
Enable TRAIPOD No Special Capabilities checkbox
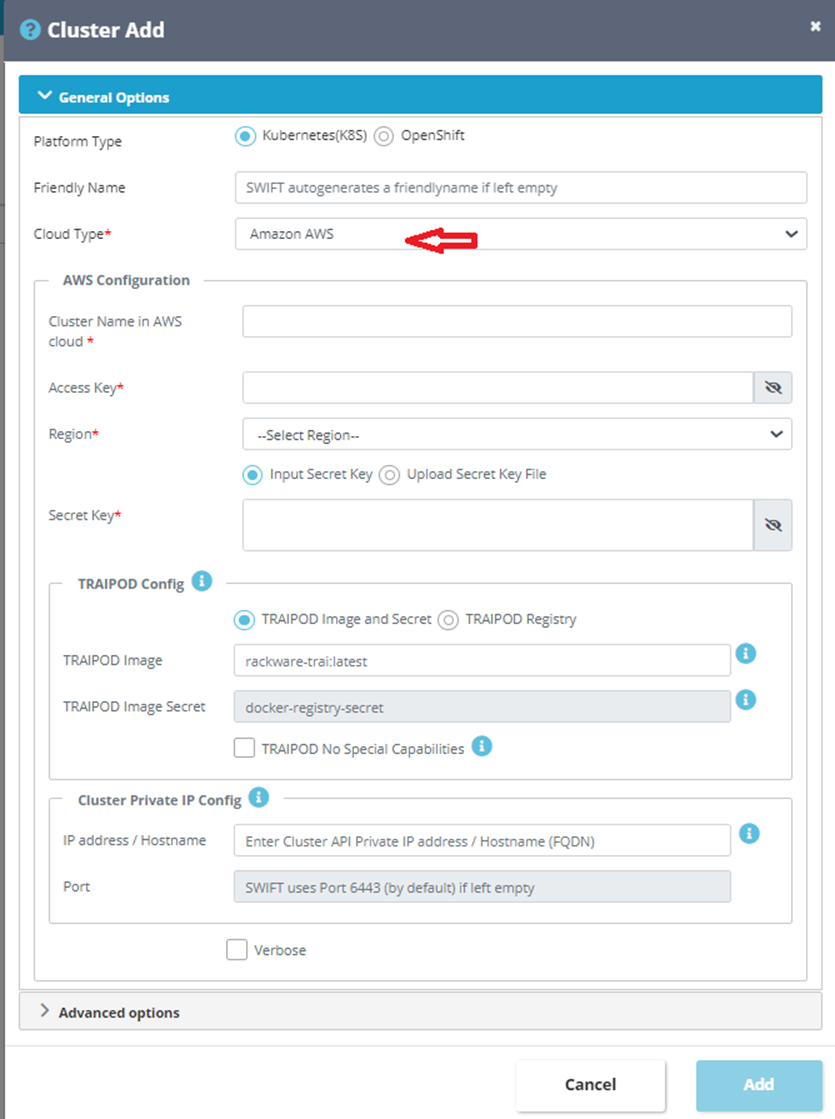[244, 748]
